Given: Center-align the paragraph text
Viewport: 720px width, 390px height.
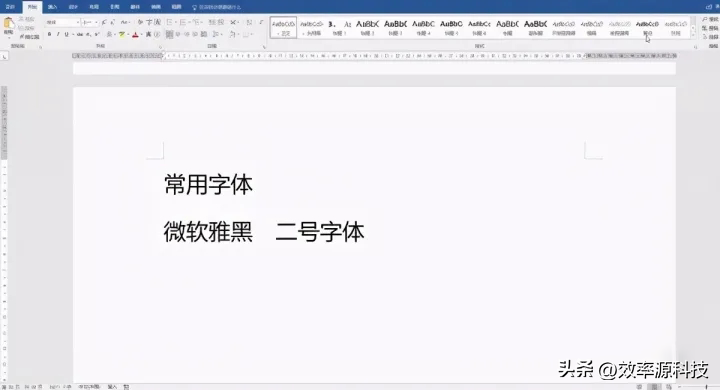Looking at the screenshot, I should [x=178, y=34].
